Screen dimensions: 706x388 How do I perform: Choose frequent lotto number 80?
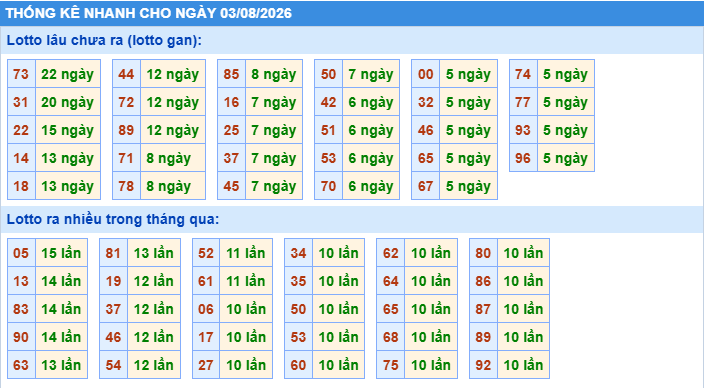coord(483,253)
